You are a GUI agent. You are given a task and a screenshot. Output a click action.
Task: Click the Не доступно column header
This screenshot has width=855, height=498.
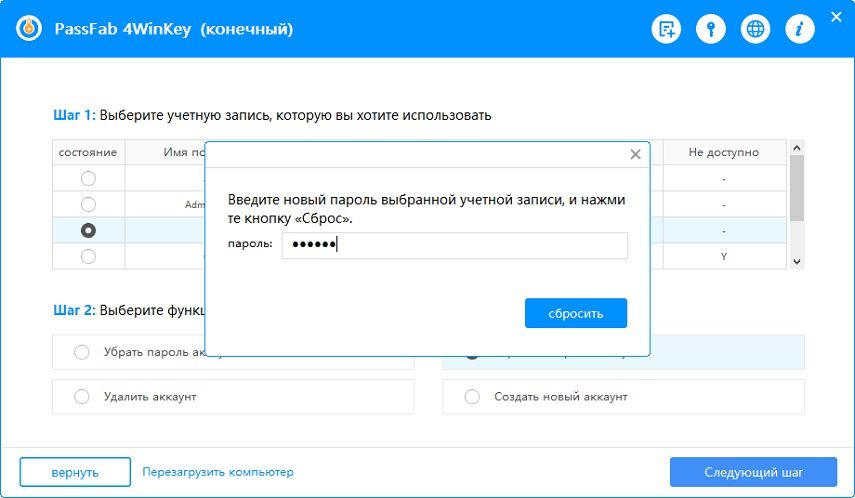click(724, 152)
